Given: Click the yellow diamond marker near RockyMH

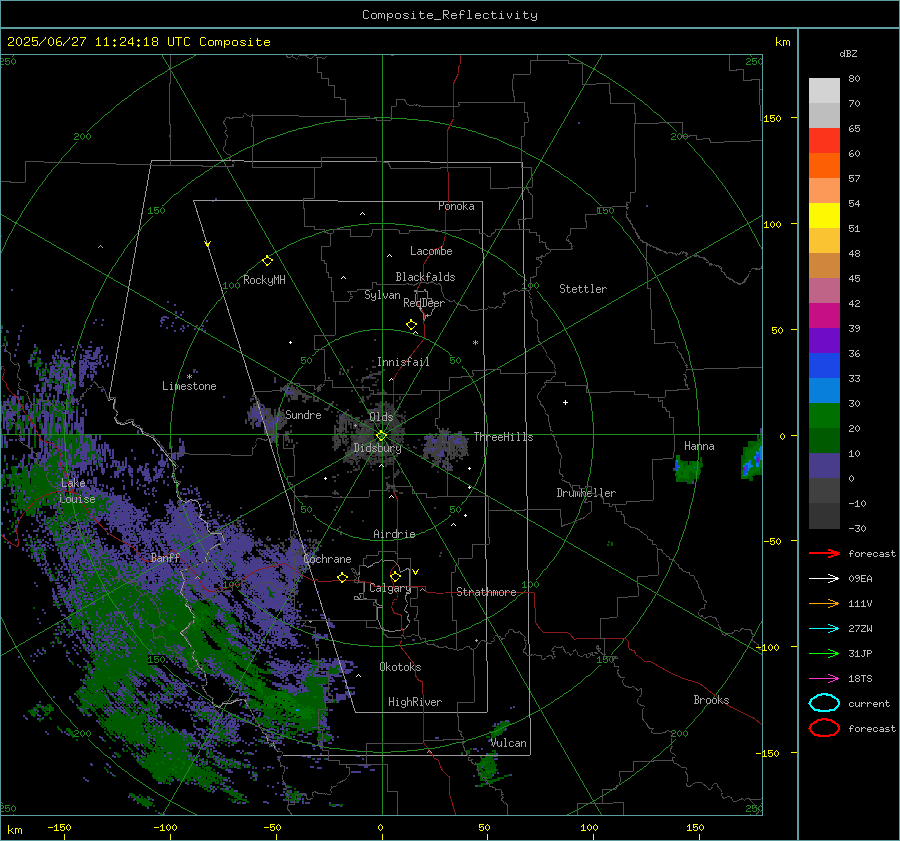Looking at the screenshot, I should tap(267, 261).
